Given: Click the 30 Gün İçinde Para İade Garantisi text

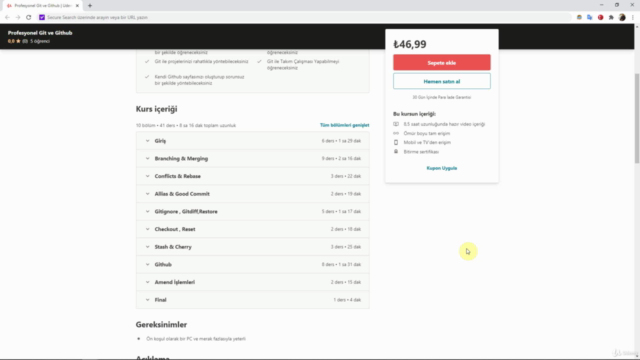Looking at the screenshot, I should pos(442,98).
